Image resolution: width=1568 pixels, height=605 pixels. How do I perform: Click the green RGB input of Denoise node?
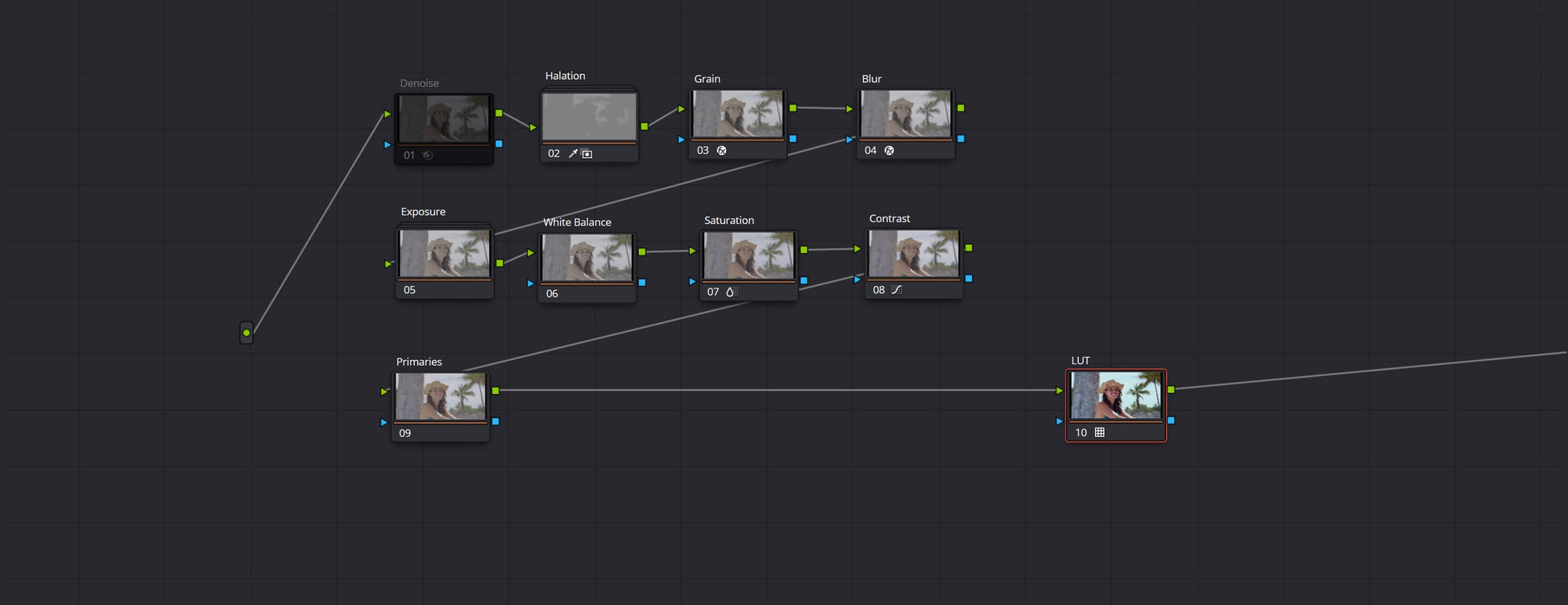(x=388, y=114)
